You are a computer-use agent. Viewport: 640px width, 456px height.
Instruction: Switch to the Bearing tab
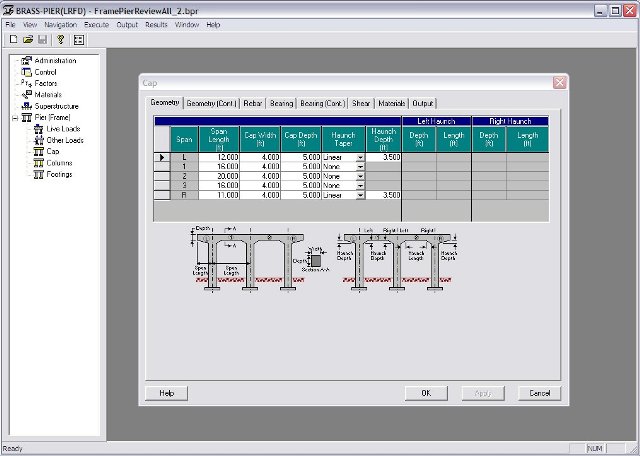click(x=281, y=104)
